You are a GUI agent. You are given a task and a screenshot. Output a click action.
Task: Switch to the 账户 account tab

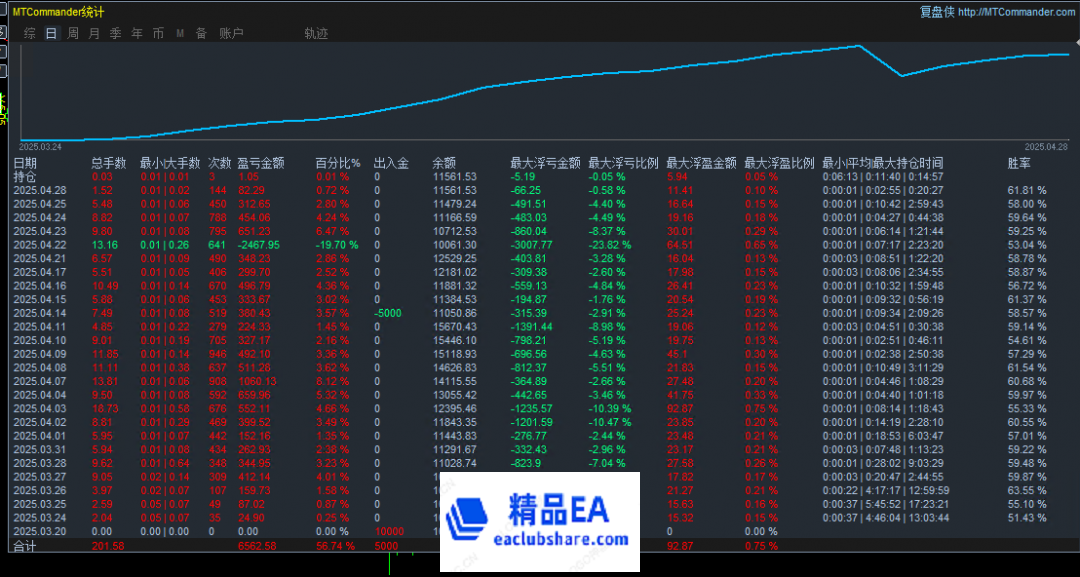pos(231,33)
